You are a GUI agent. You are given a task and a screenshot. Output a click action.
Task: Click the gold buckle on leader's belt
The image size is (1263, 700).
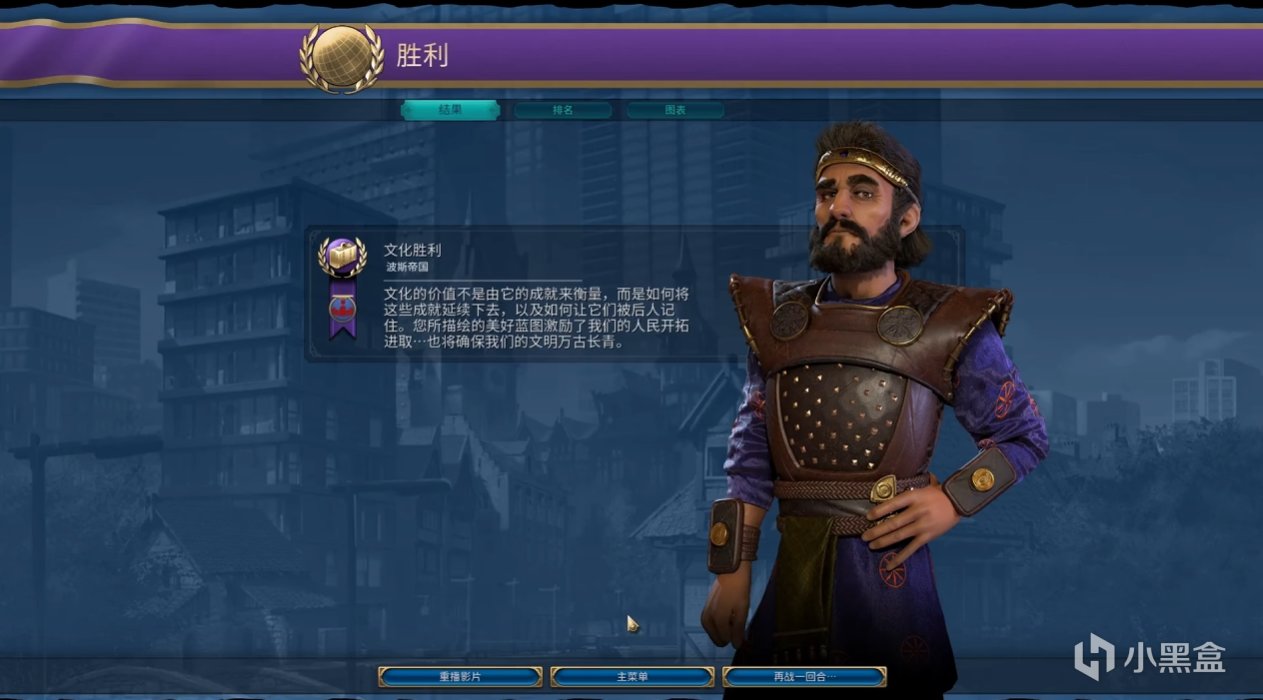(x=883, y=489)
